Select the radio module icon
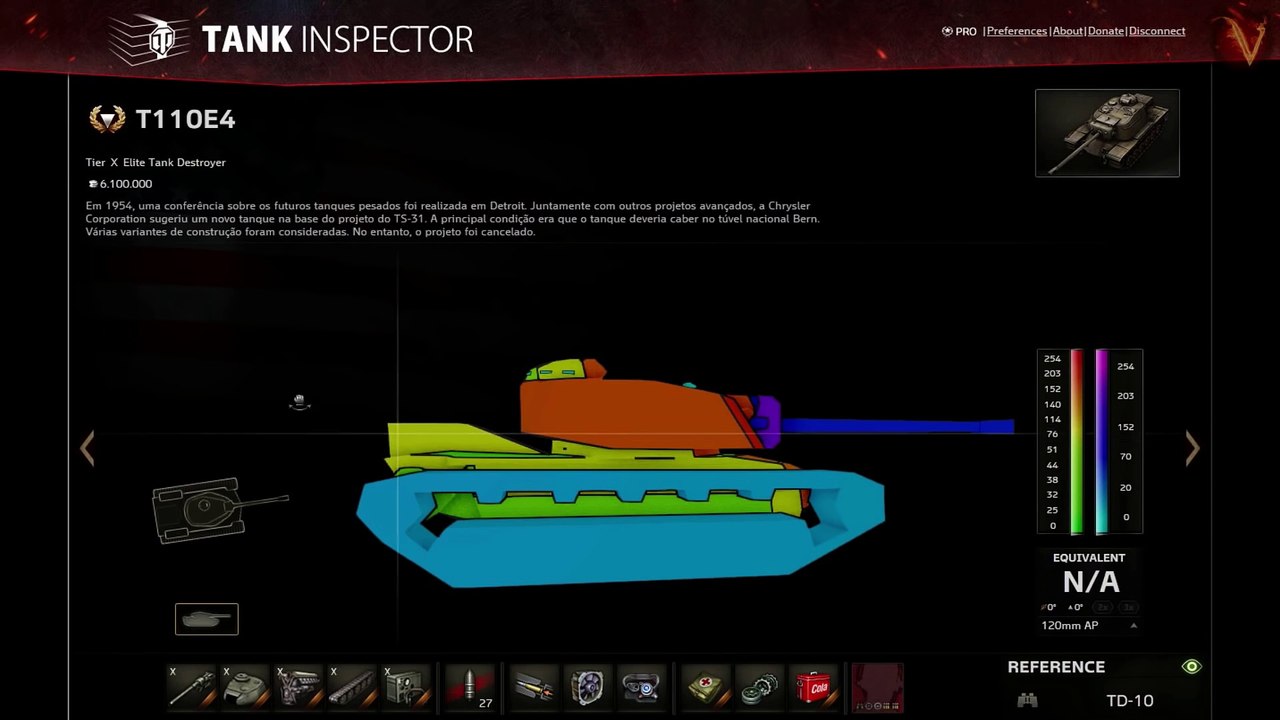1280x720 pixels. 407,687
